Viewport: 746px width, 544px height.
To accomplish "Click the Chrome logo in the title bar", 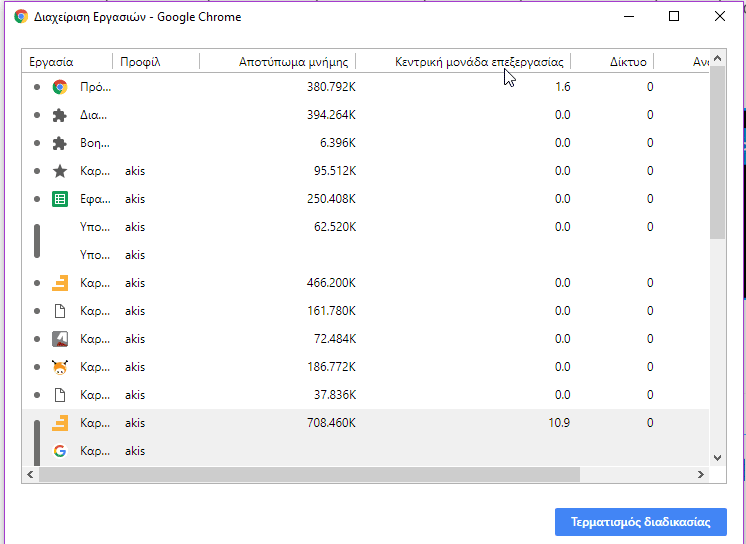I will click(21, 17).
